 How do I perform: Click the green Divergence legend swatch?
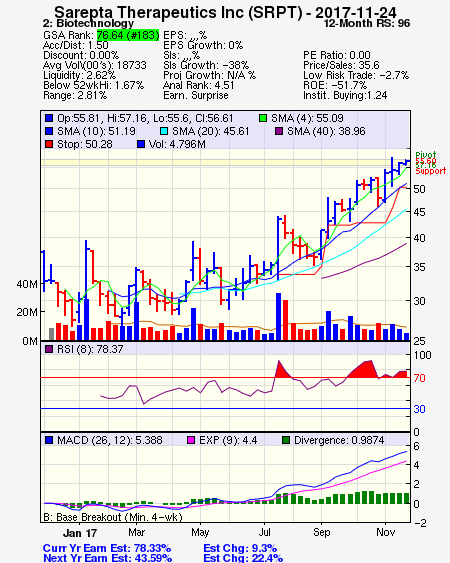[286, 440]
